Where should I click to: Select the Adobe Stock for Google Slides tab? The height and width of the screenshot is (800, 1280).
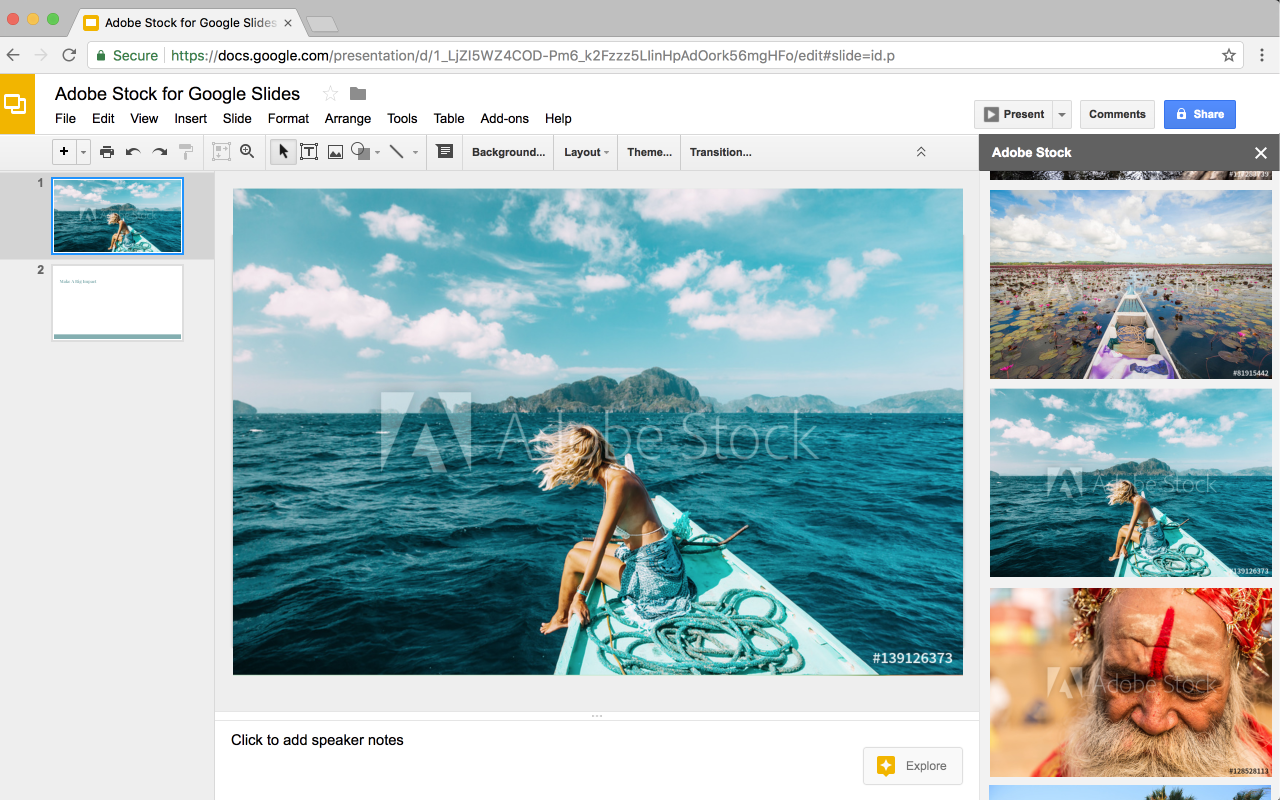pos(187,22)
